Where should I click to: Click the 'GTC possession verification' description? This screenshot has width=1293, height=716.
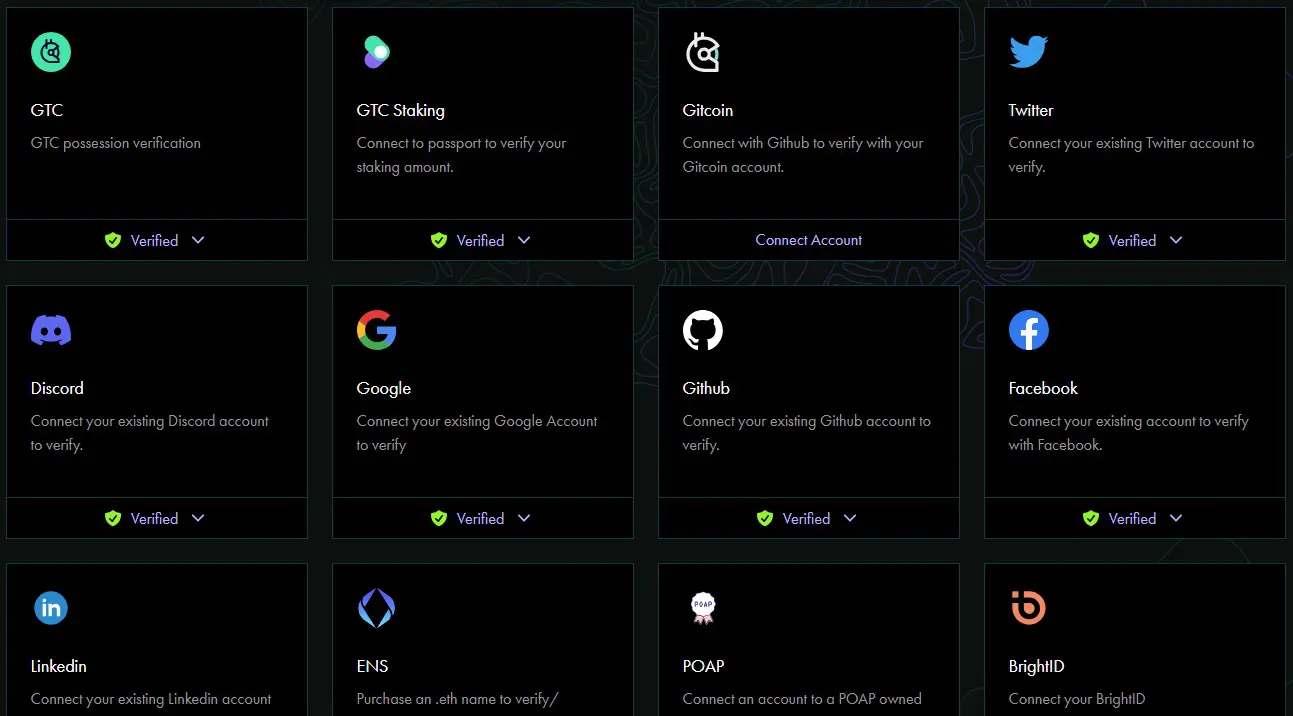click(116, 143)
